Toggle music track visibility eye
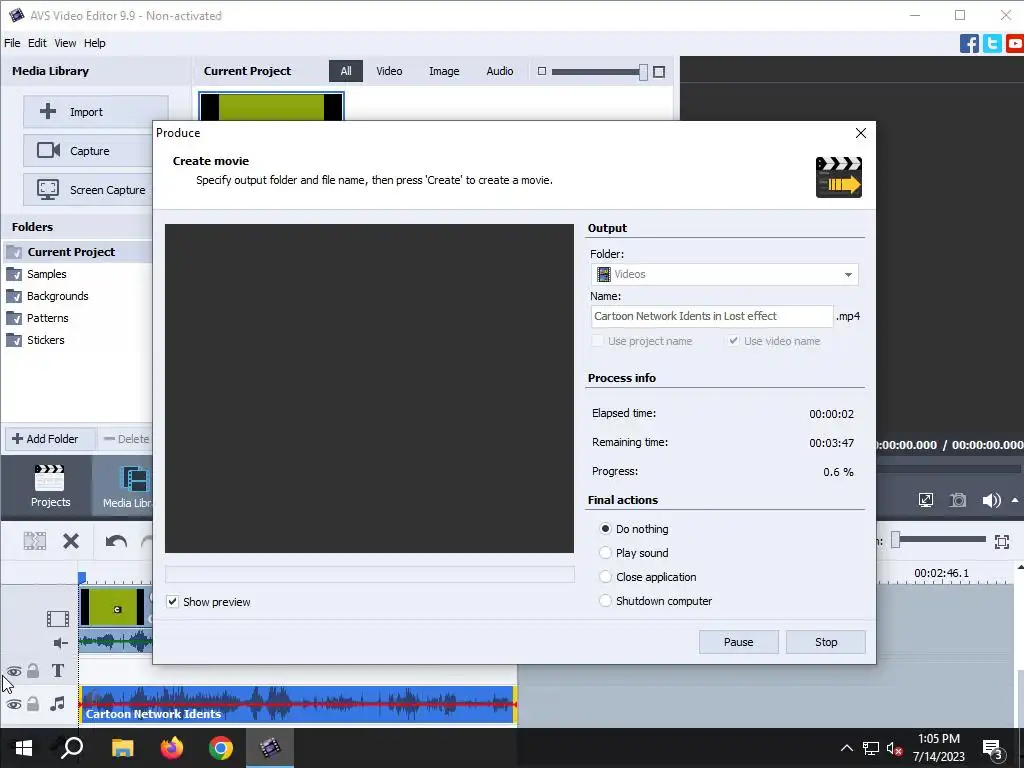1024x768 pixels. (14, 704)
